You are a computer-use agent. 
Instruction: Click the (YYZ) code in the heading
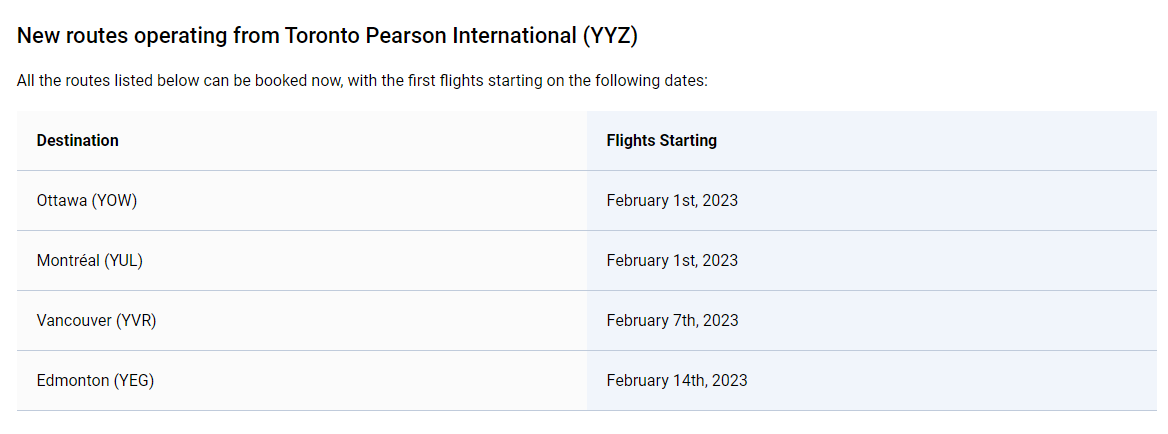click(x=610, y=36)
